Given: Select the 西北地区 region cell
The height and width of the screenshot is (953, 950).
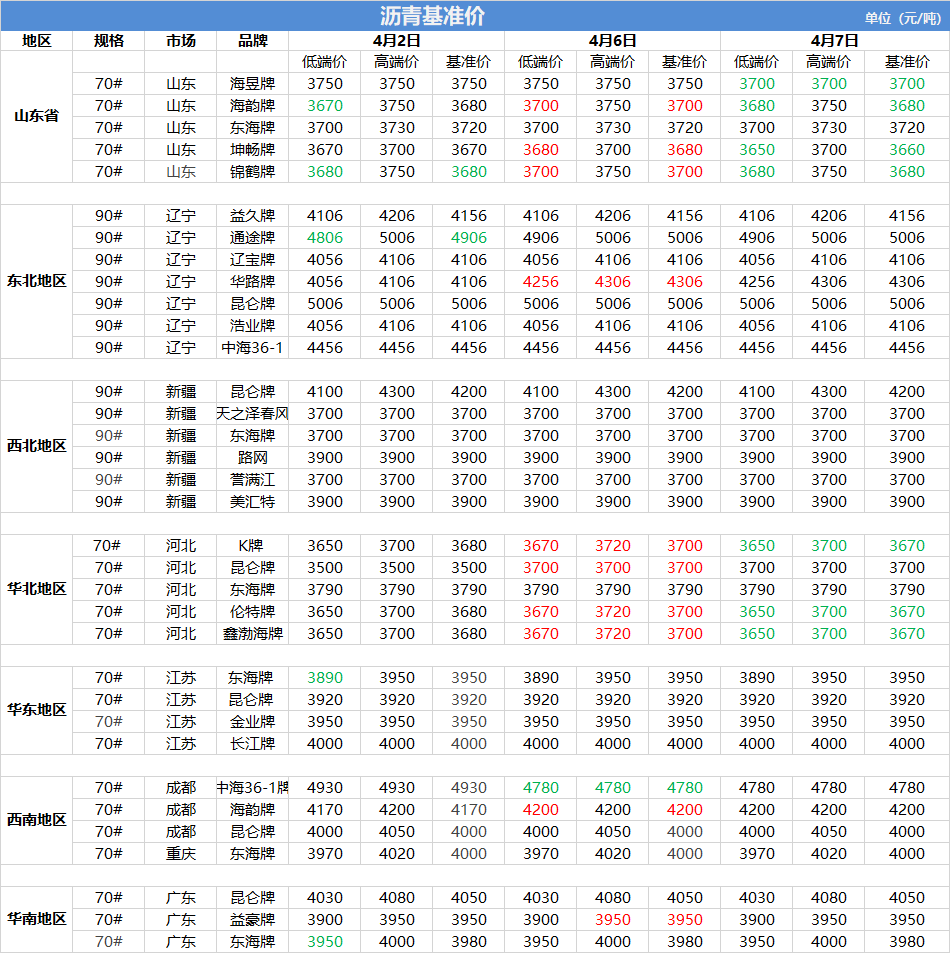Looking at the screenshot, I should click(x=36, y=446).
